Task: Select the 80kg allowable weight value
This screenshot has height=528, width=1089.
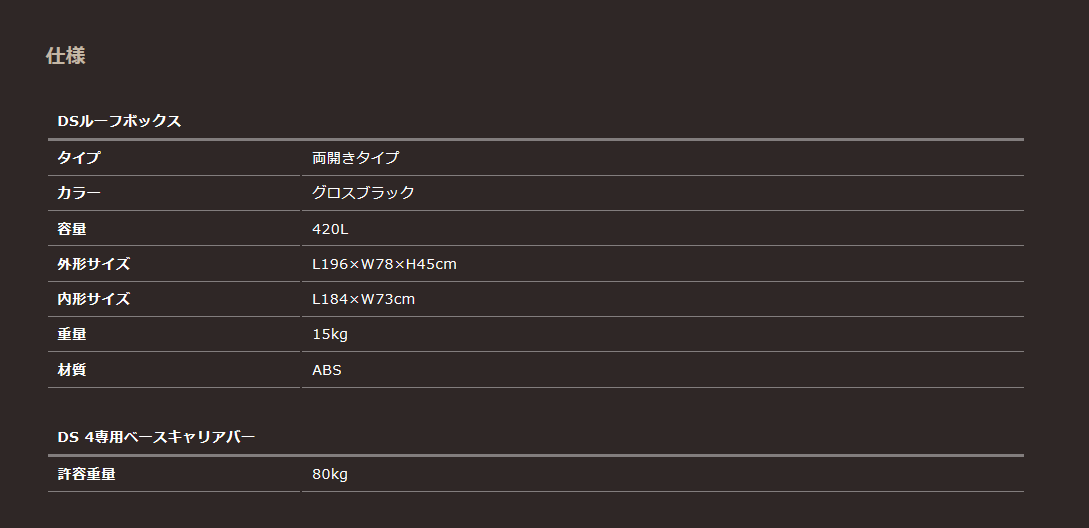Action: tap(330, 474)
